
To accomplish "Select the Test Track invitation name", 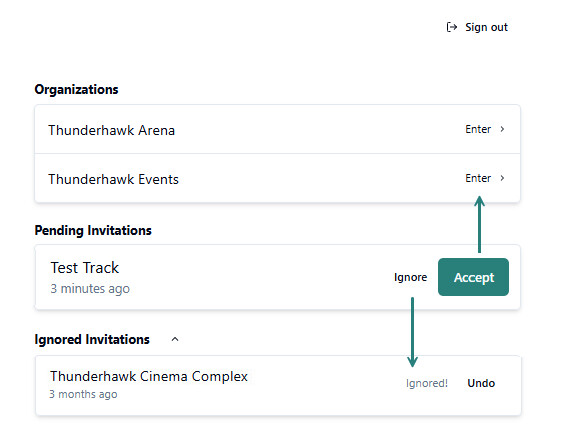I will point(84,268).
